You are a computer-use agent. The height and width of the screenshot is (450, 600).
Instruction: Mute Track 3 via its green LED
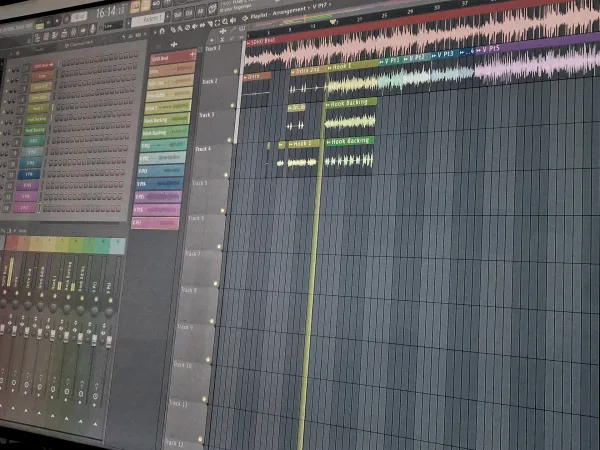(x=229, y=140)
